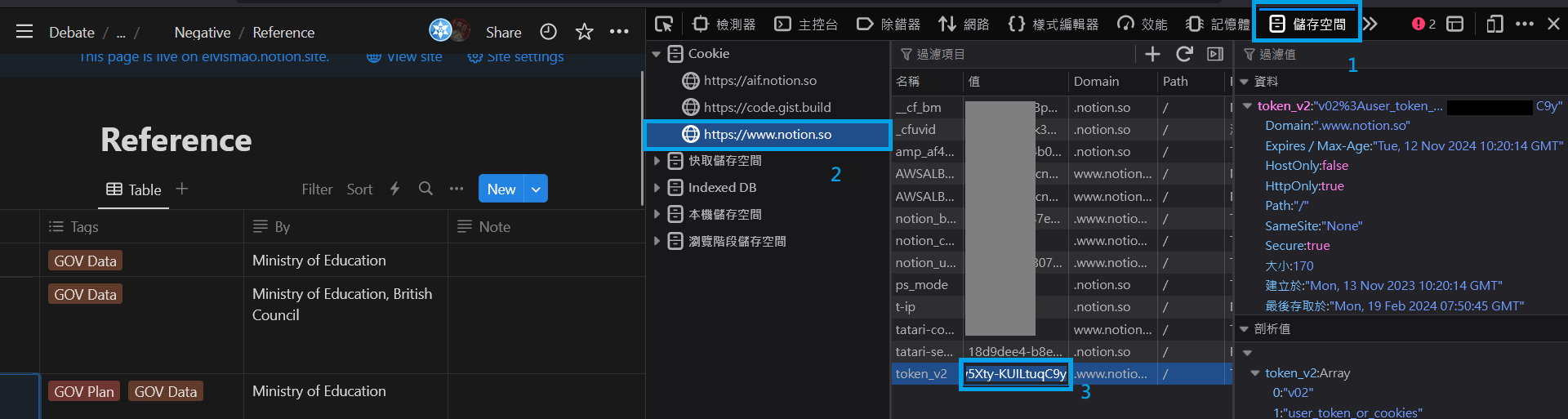Open the Memory tab
Screen dimensions: 1568x419
tap(1218, 24)
